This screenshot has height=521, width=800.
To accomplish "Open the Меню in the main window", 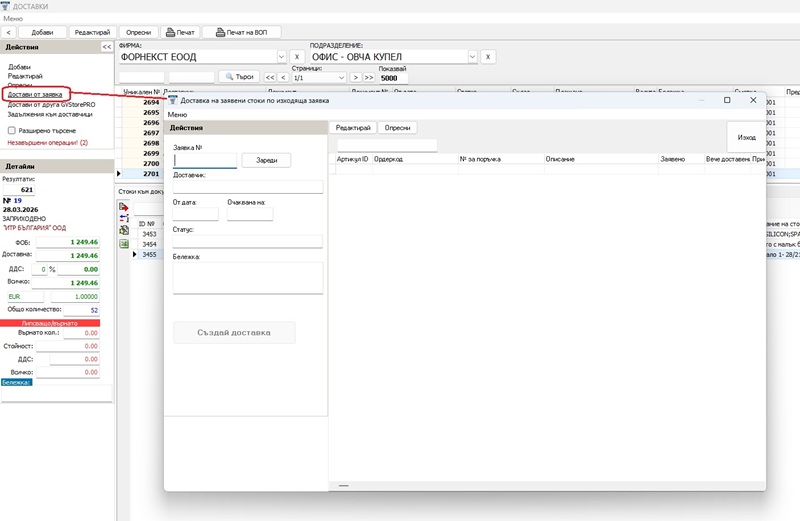I will click(13, 18).
